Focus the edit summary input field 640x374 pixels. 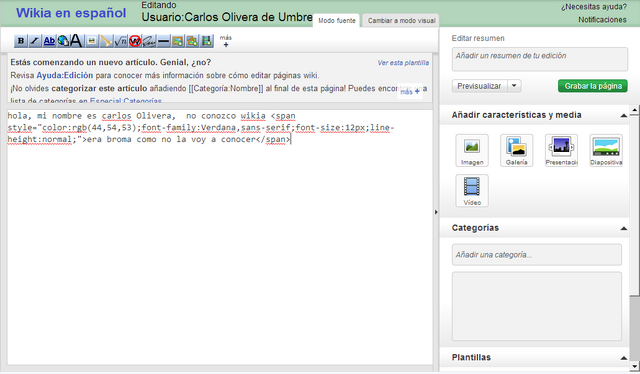(540, 59)
